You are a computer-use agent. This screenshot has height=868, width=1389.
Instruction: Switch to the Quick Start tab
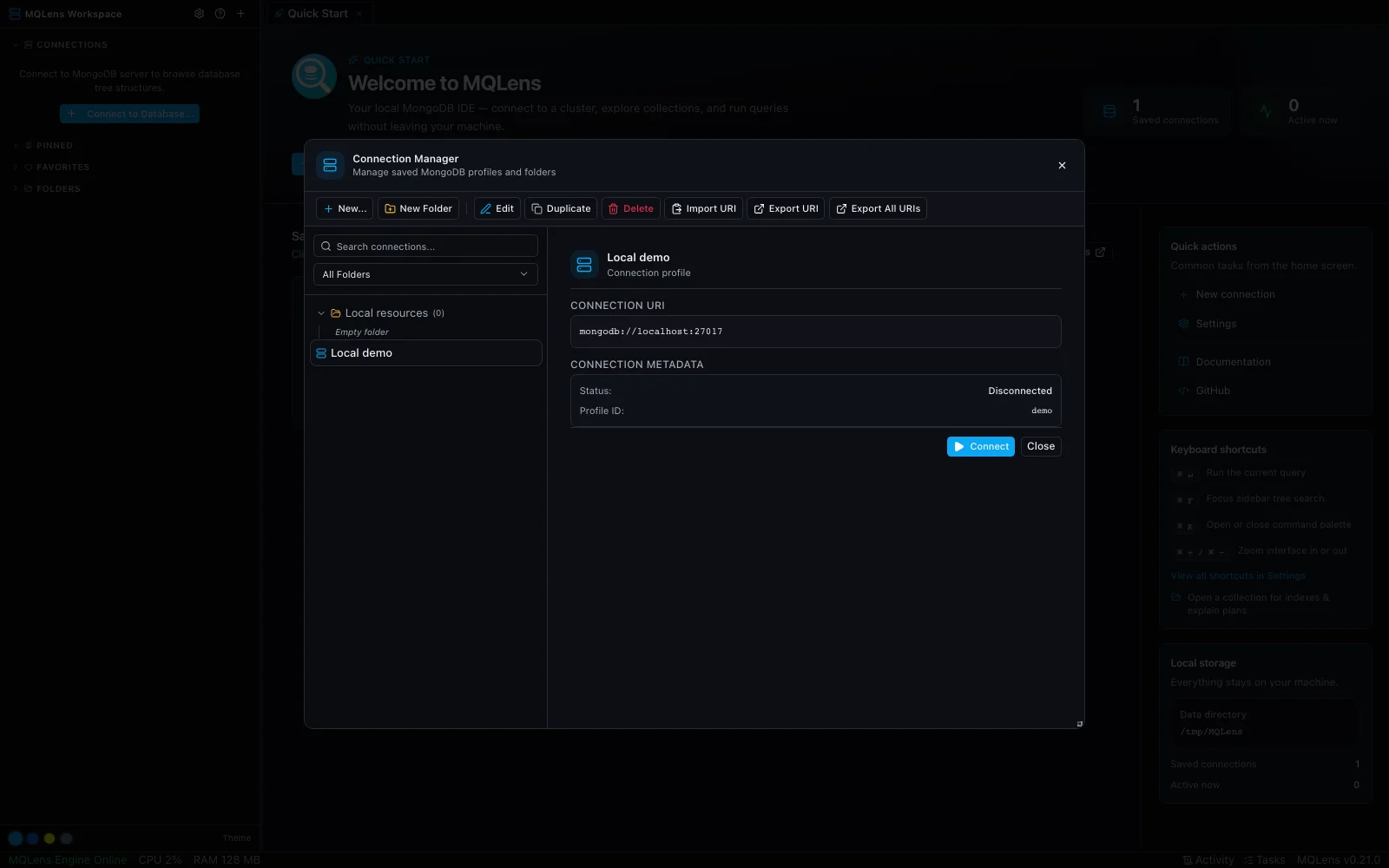tap(318, 14)
